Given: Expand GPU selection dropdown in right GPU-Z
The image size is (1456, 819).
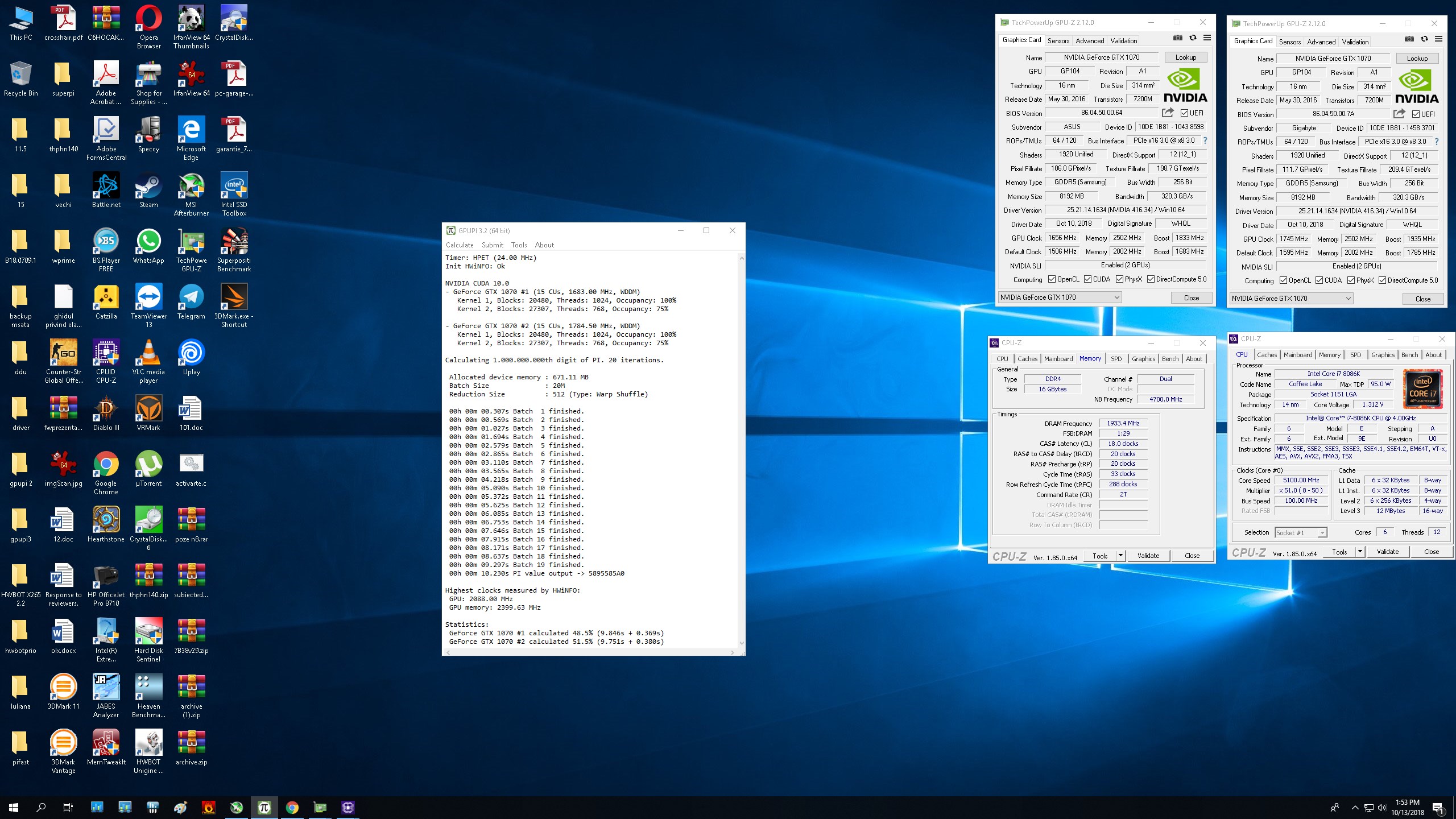Looking at the screenshot, I should click(x=1291, y=299).
